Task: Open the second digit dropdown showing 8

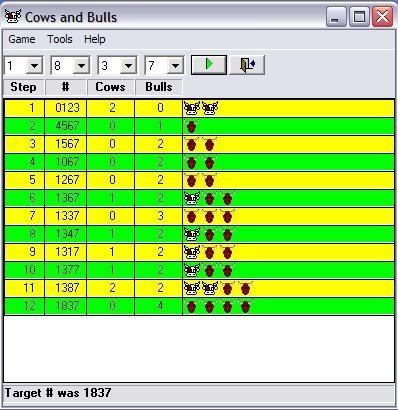Action: (x=81, y=66)
